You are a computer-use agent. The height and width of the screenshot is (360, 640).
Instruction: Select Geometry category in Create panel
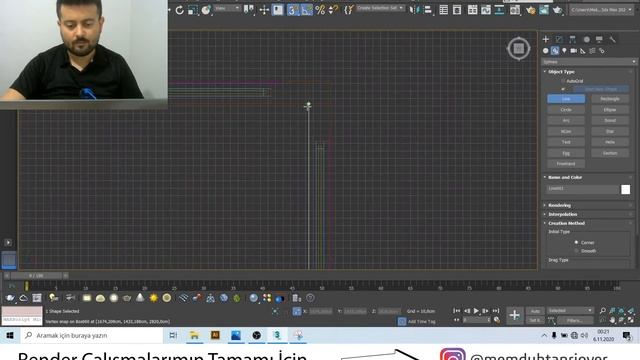coord(546,51)
